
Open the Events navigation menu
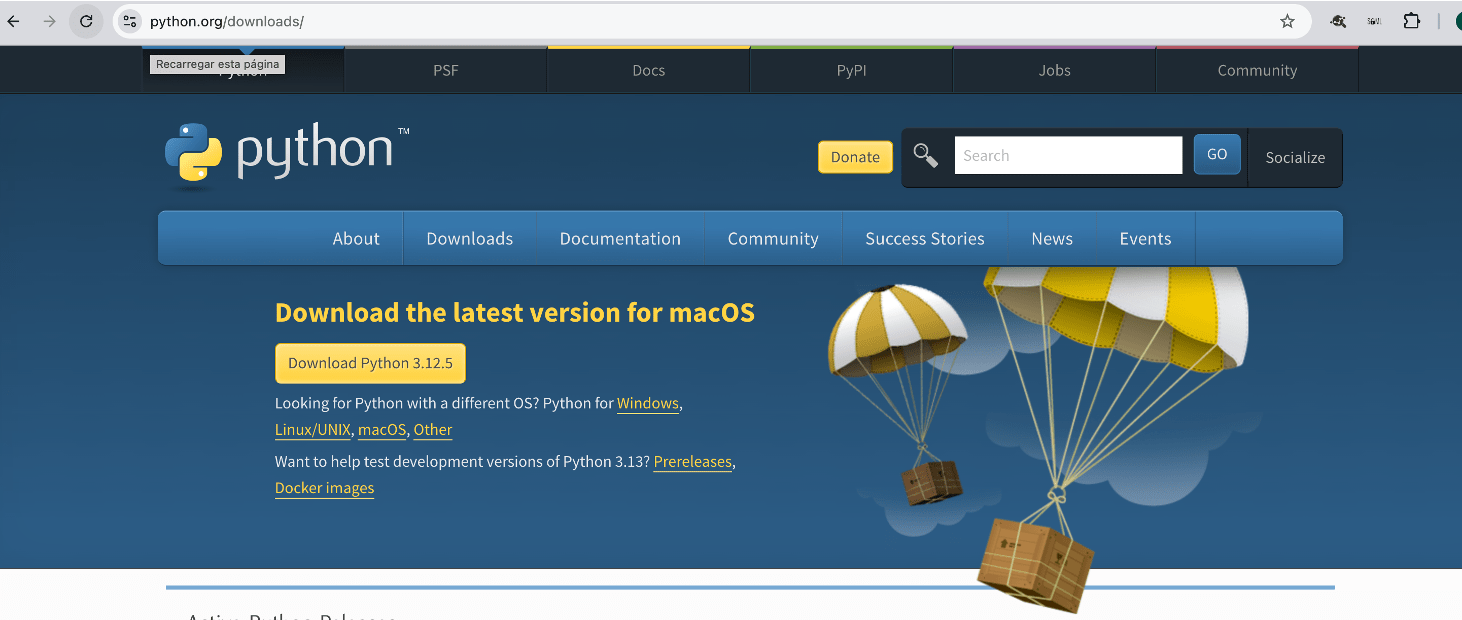pyautogui.click(x=1145, y=238)
